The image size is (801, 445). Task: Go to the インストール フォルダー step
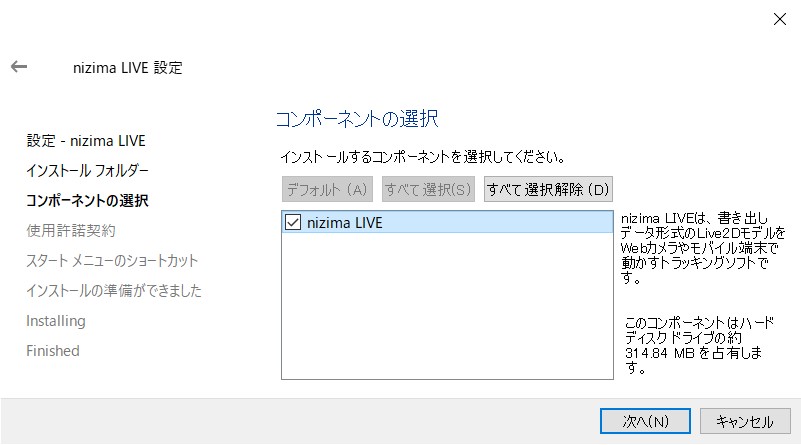(88, 171)
